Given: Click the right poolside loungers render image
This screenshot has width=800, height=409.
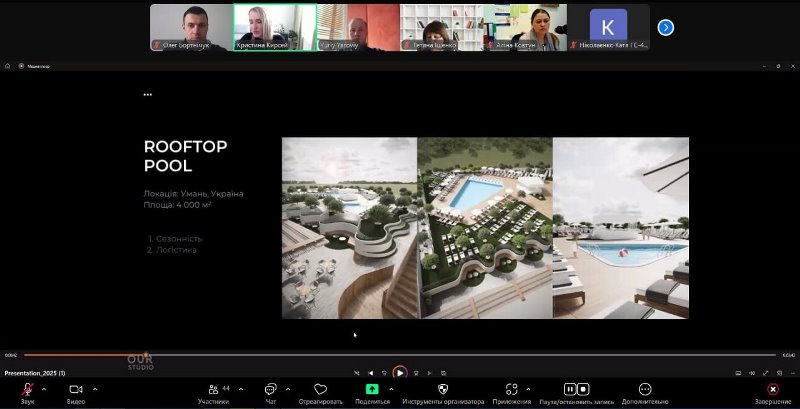Looking at the screenshot, I should point(621,228).
